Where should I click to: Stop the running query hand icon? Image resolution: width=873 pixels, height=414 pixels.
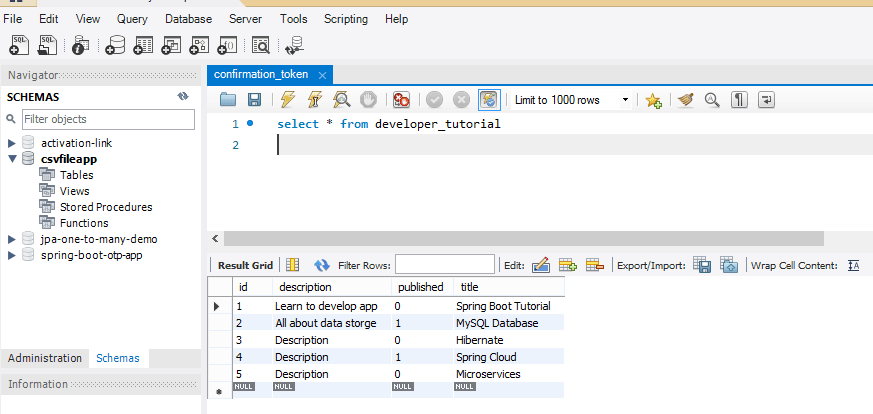[368, 100]
